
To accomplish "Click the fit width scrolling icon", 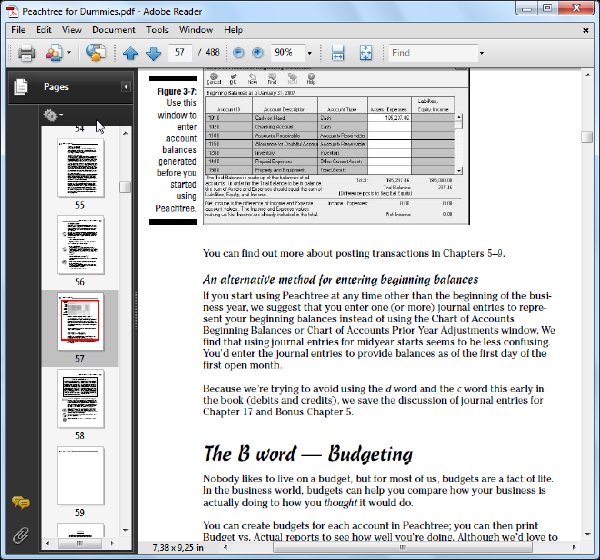I will (x=338, y=53).
